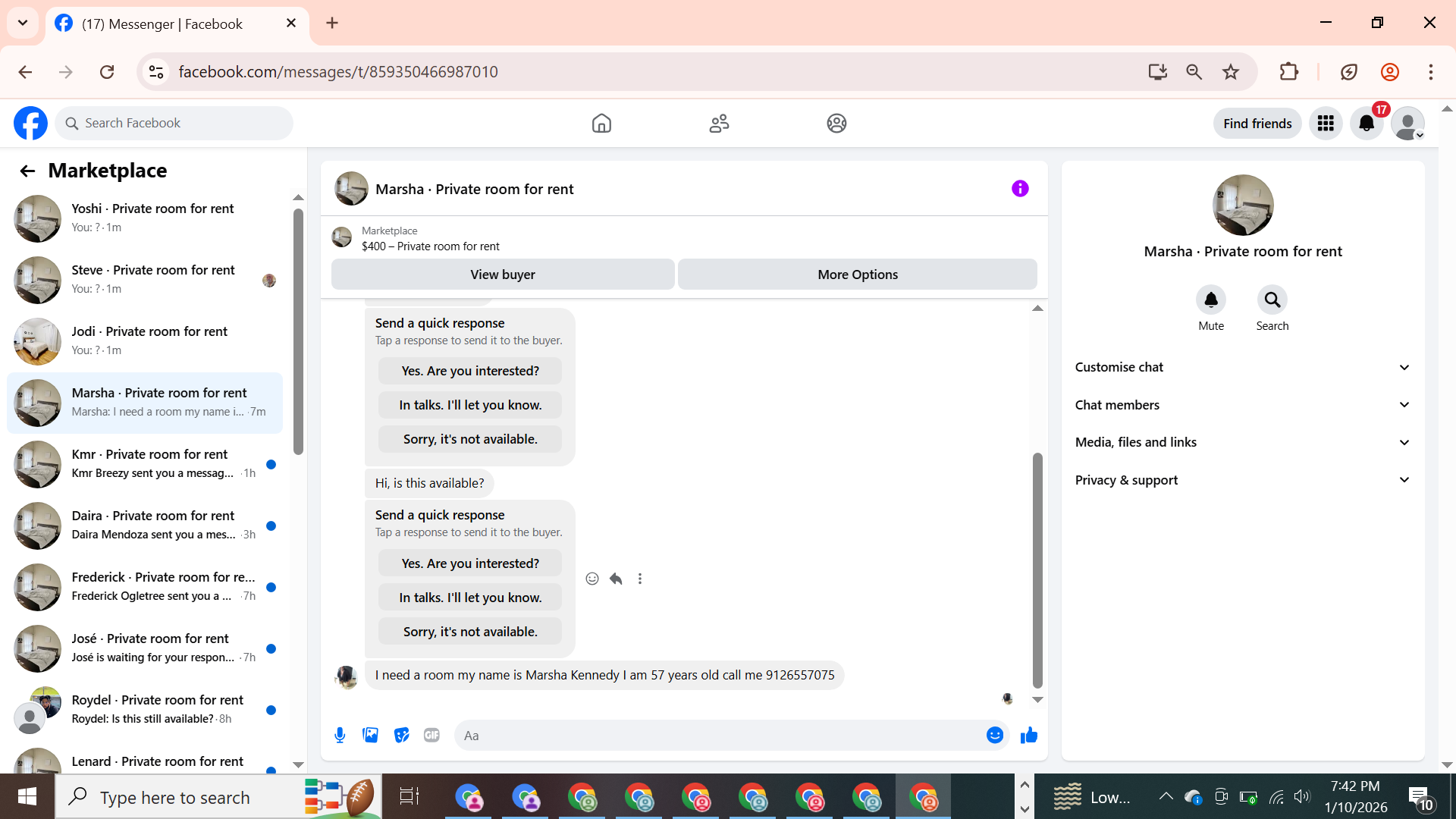Screen dimensions: 1456x819
Task: Click the chat messages scrollbar
Action: (x=1037, y=569)
